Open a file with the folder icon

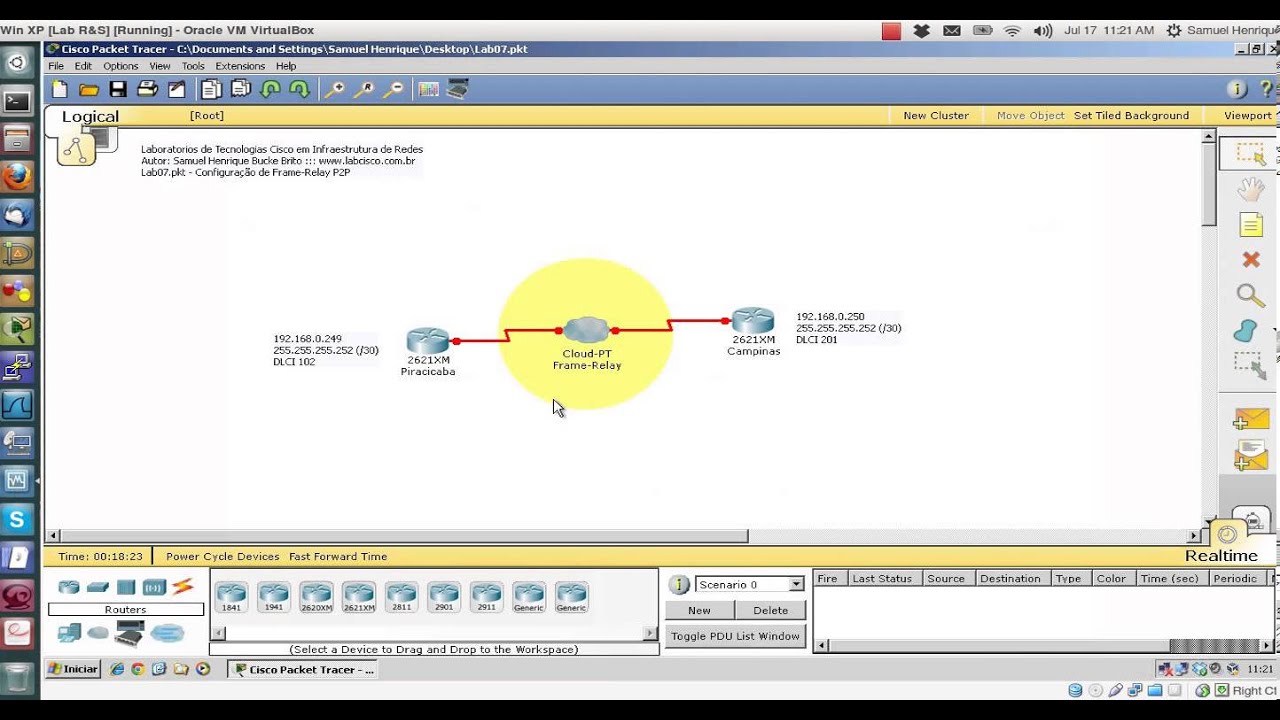click(x=89, y=89)
